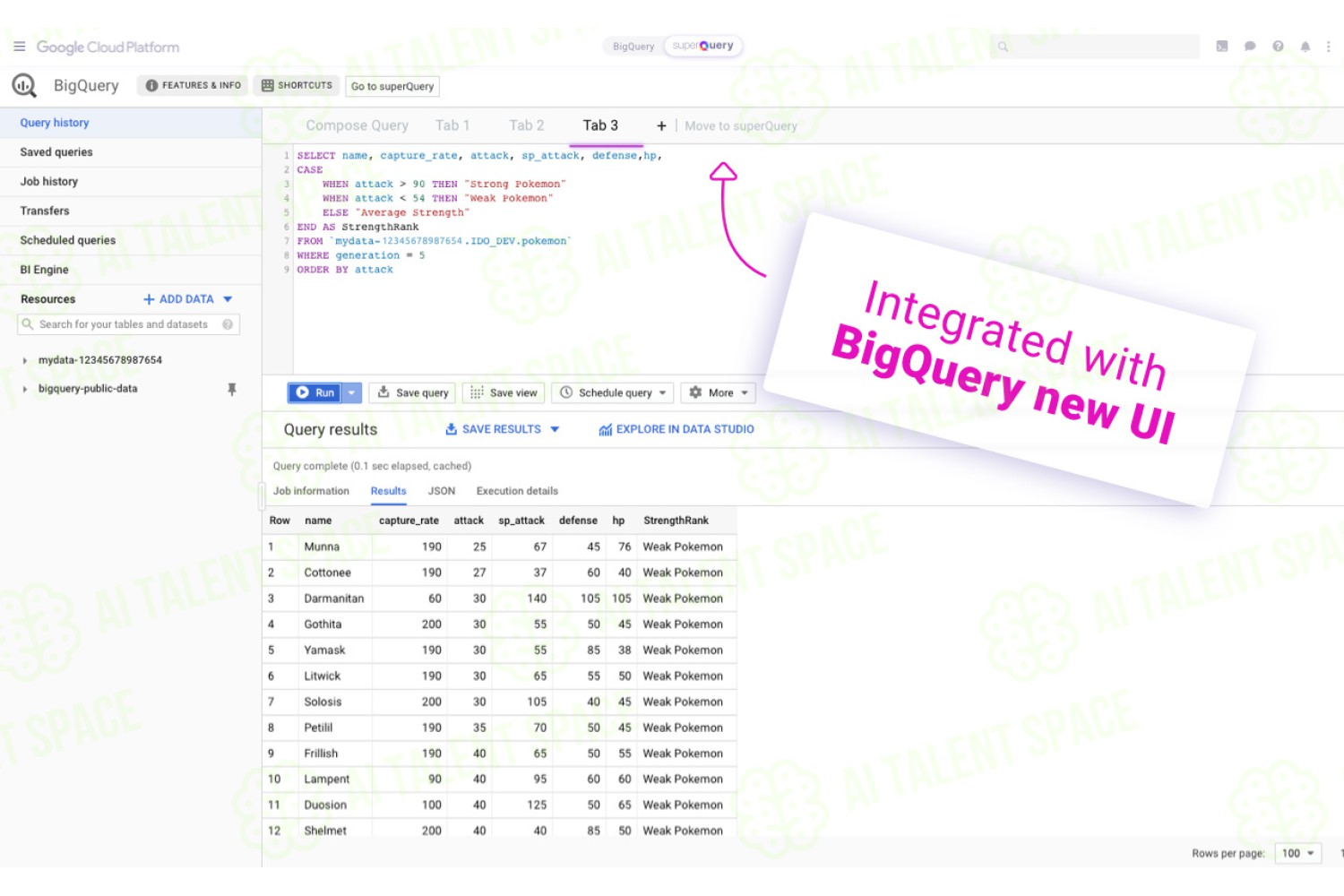The height and width of the screenshot is (896, 1344).
Task: Focus the top header search box
Action: pos(1095,47)
